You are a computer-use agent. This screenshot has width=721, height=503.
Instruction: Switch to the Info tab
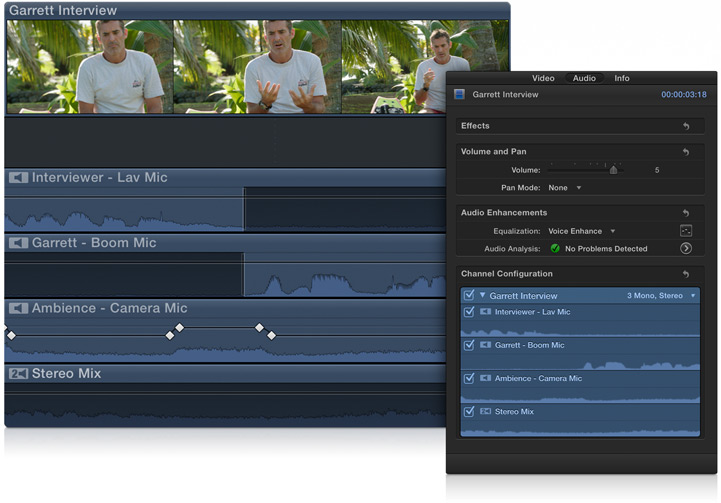pos(622,78)
